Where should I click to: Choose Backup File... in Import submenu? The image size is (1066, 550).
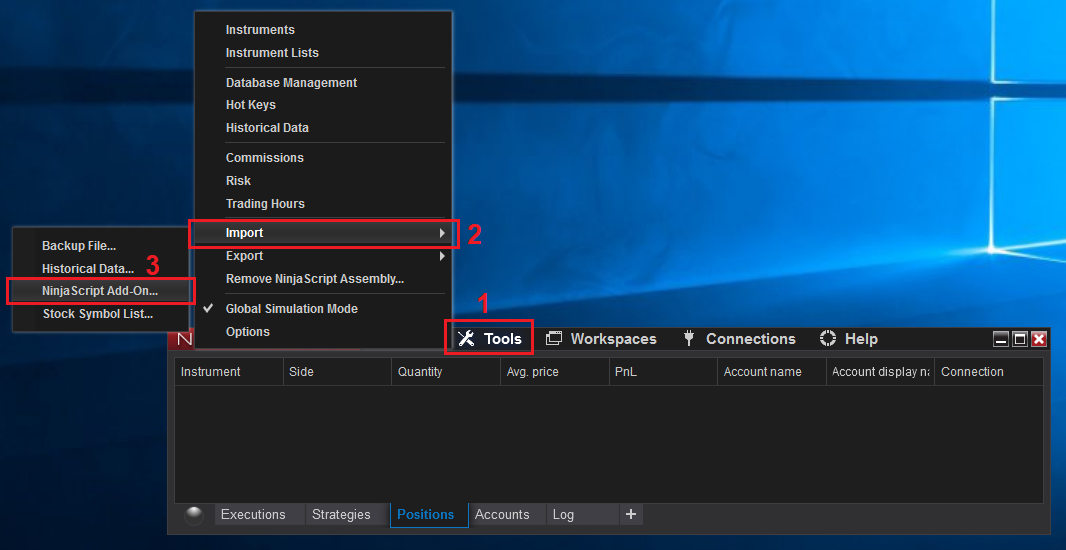pos(79,246)
